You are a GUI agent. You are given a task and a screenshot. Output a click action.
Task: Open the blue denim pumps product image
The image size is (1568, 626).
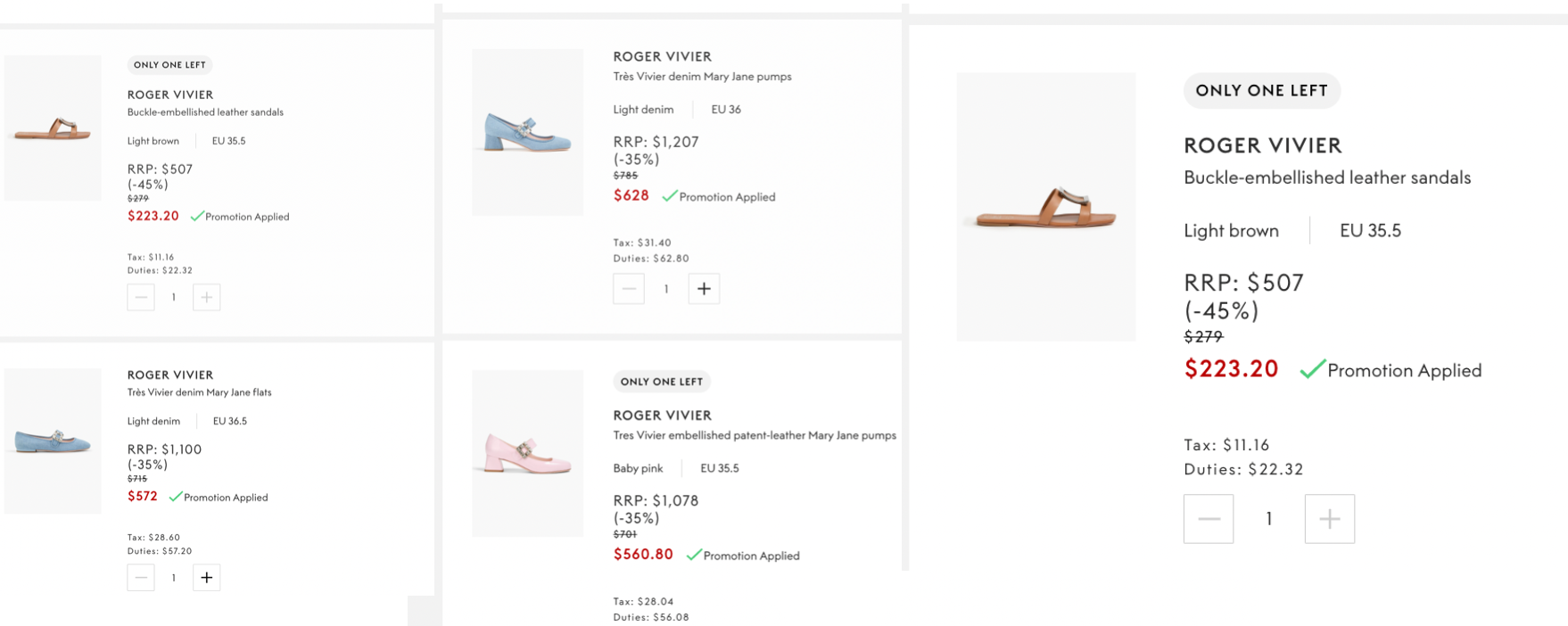[527, 132]
